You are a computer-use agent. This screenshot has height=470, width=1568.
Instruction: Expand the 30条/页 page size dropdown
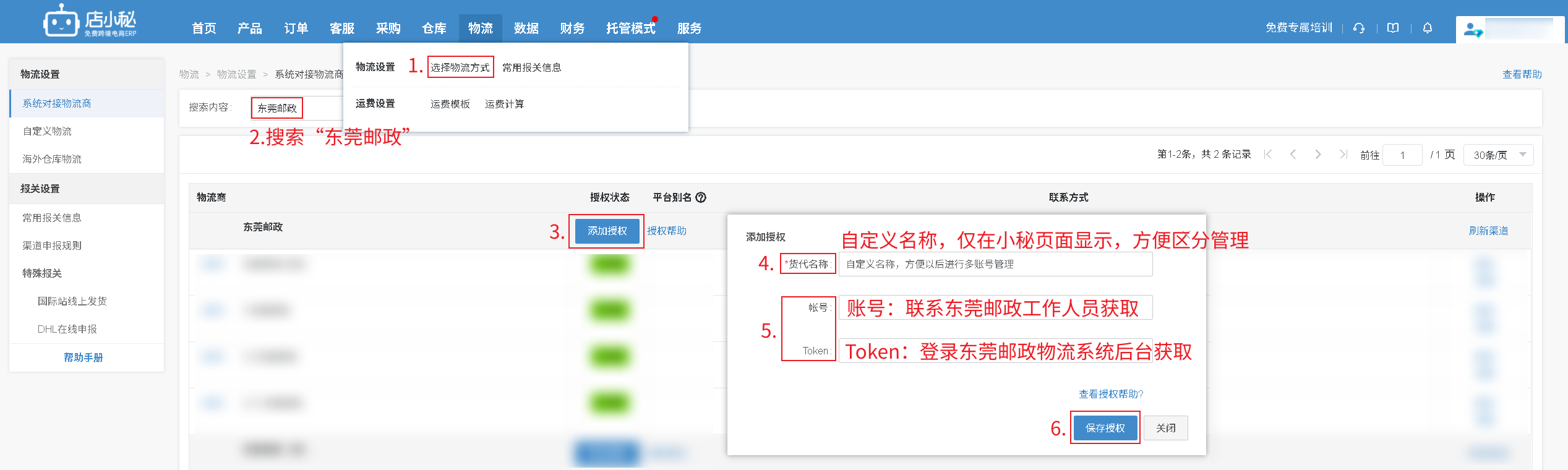(x=1498, y=155)
